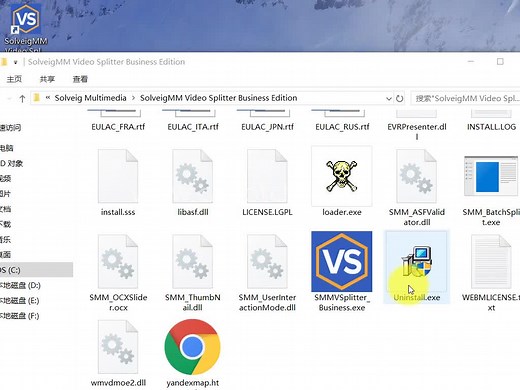Go up one folder level arrow
520x390 pixels.
tap(22, 98)
